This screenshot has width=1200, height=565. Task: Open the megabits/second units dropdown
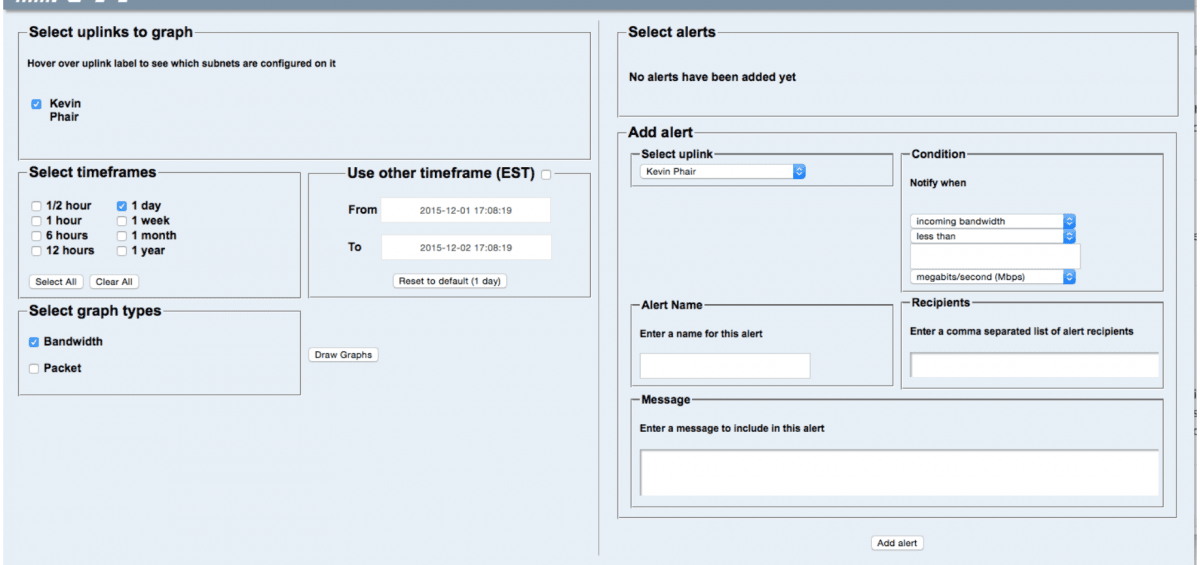point(993,277)
